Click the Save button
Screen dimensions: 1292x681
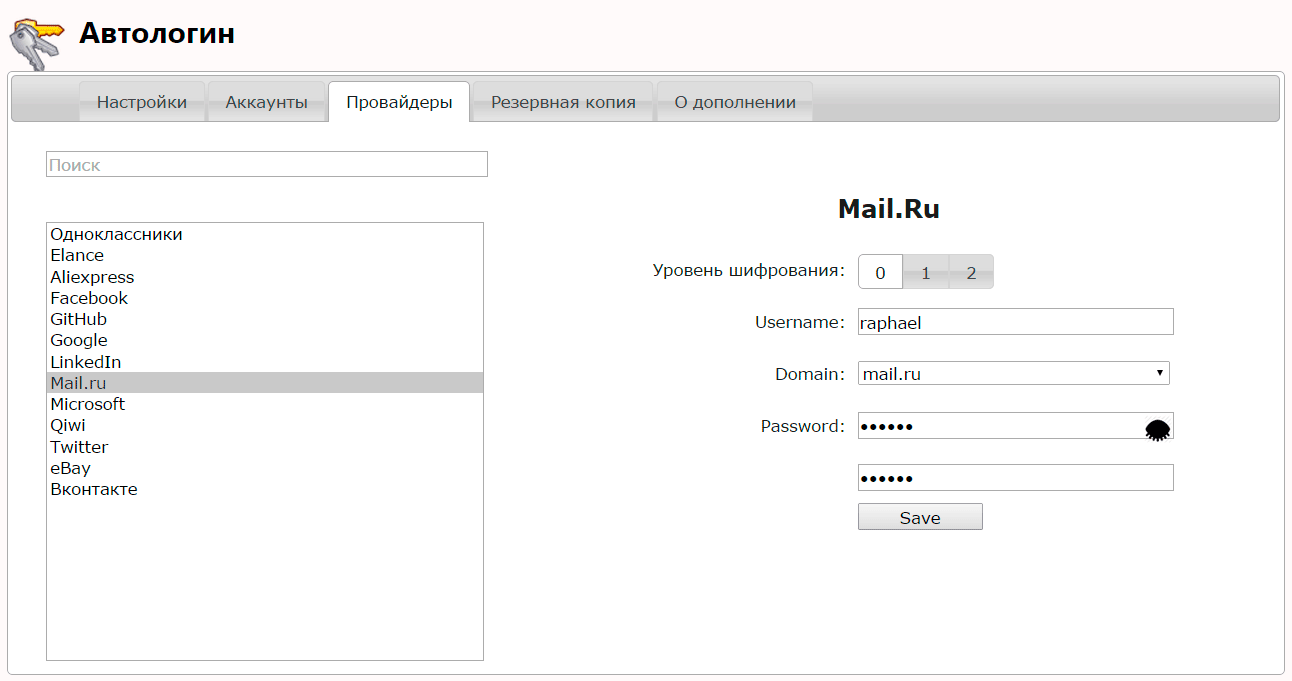920,517
